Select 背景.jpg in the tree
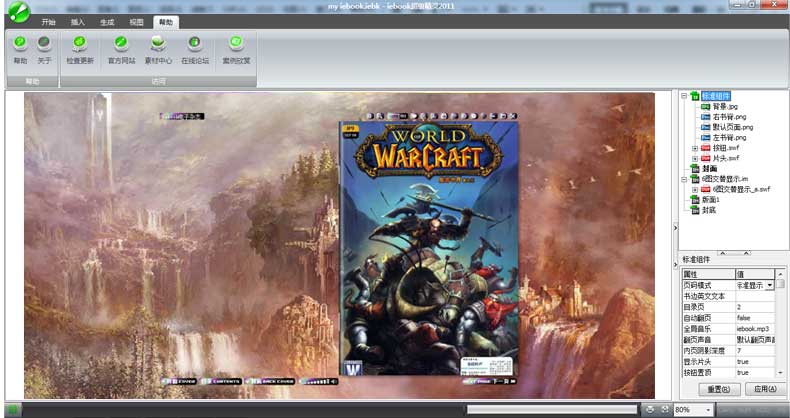Image resolution: width=790 pixels, height=418 pixels. pyautogui.click(x=725, y=107)
